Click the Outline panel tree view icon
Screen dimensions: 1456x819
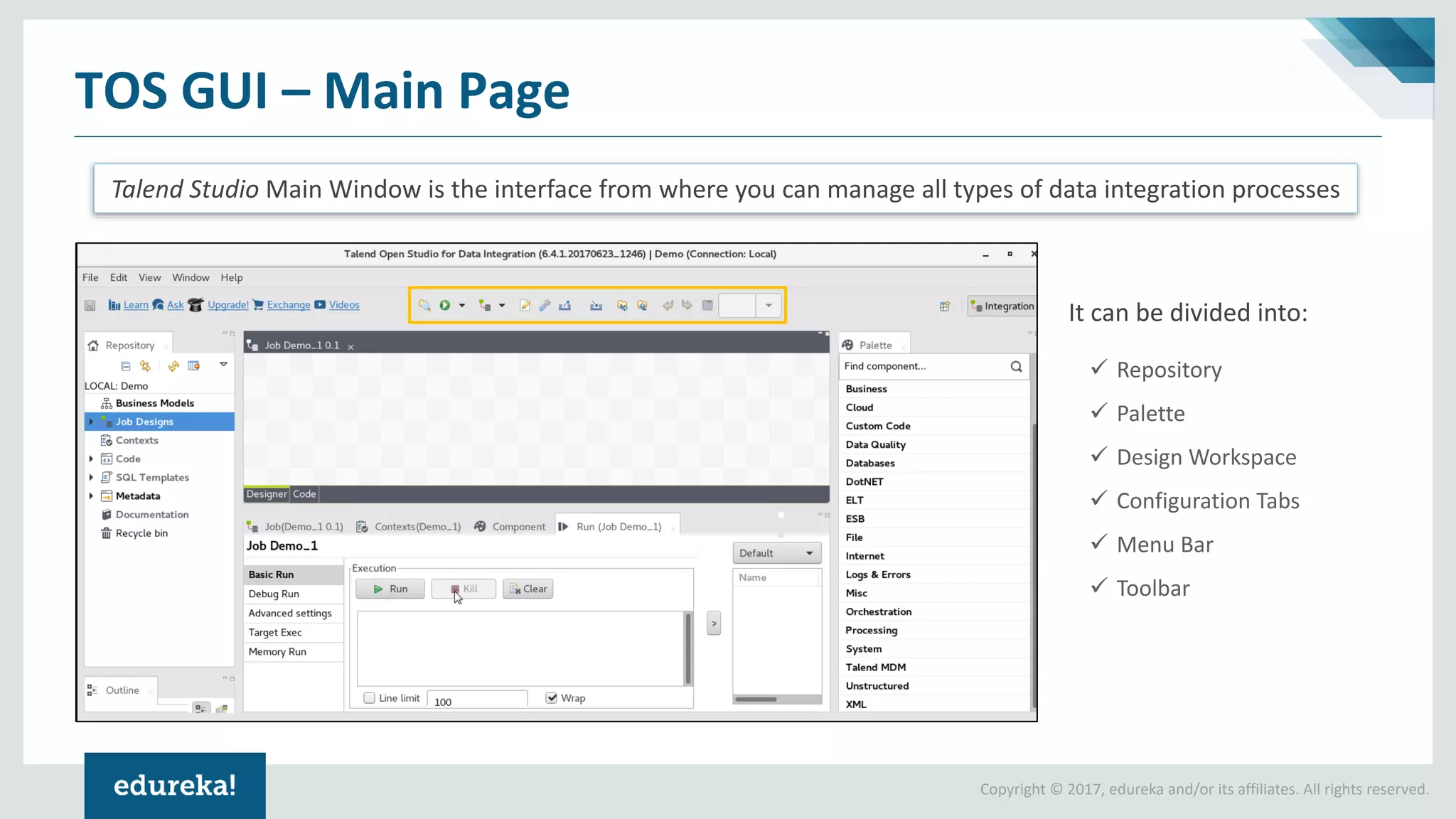(201, 708)
